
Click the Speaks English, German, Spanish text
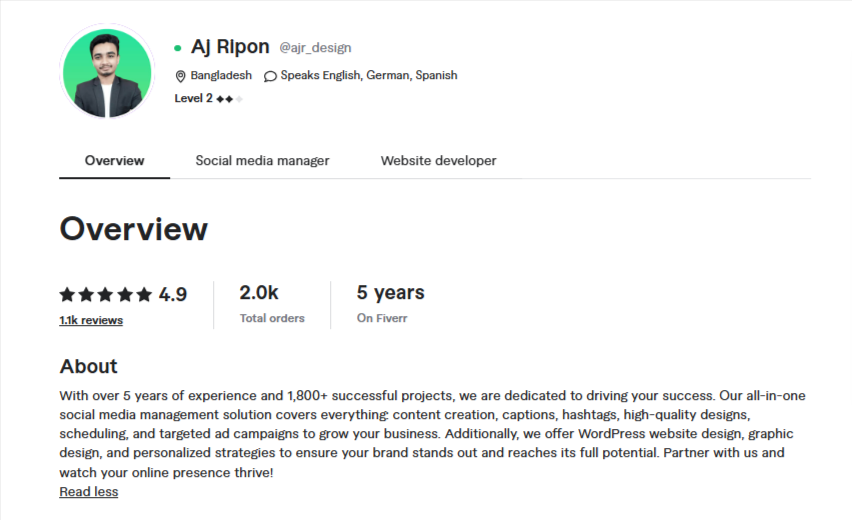coord(368,75)
